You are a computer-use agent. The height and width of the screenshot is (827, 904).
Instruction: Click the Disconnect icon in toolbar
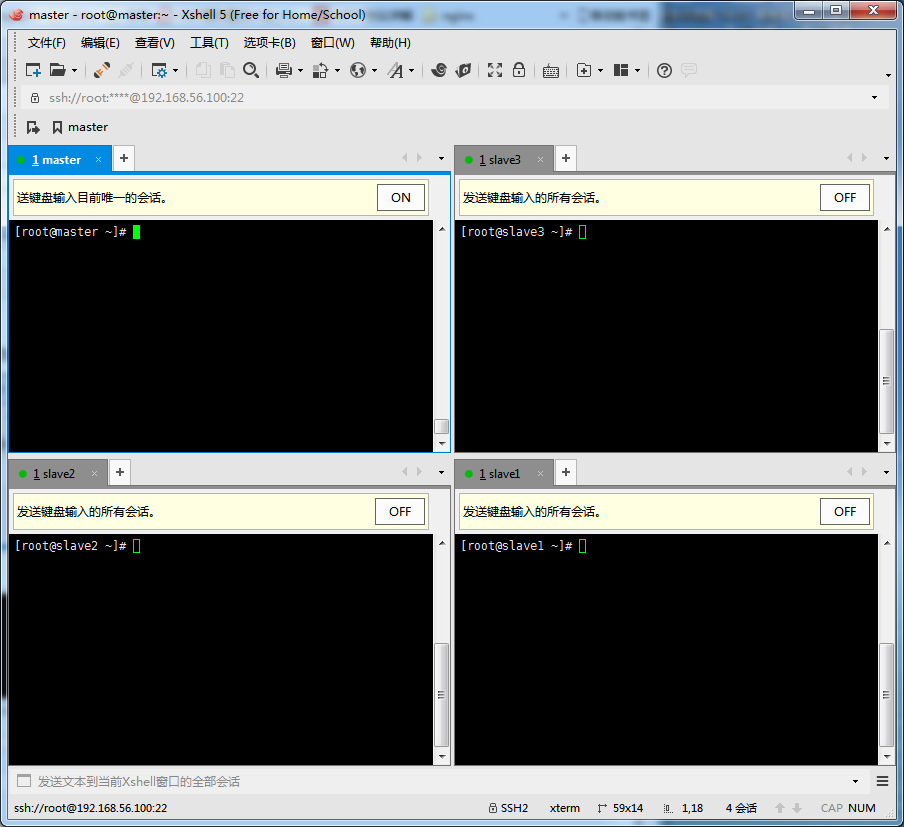point(126,70)
